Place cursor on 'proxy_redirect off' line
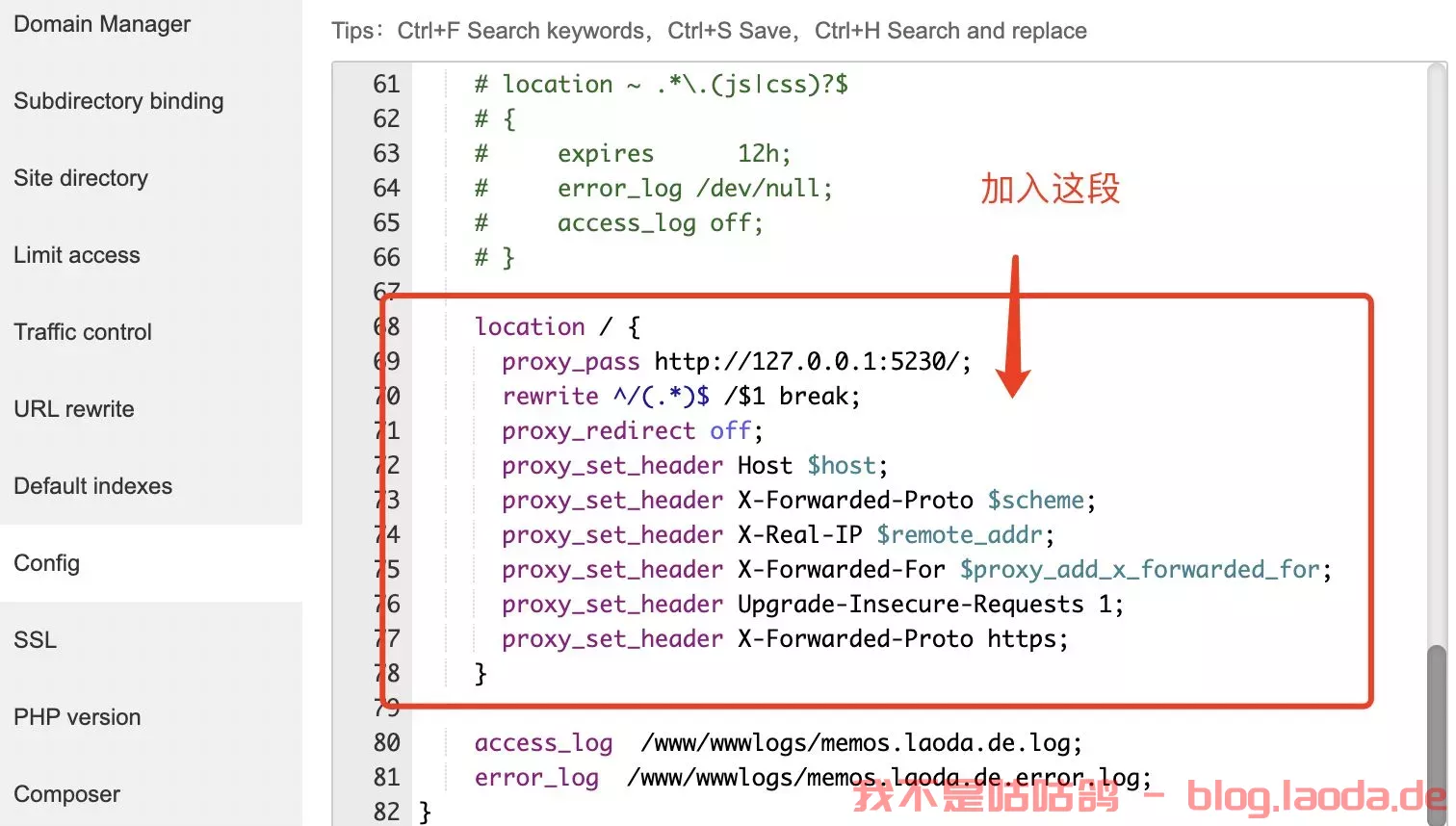 632,431
